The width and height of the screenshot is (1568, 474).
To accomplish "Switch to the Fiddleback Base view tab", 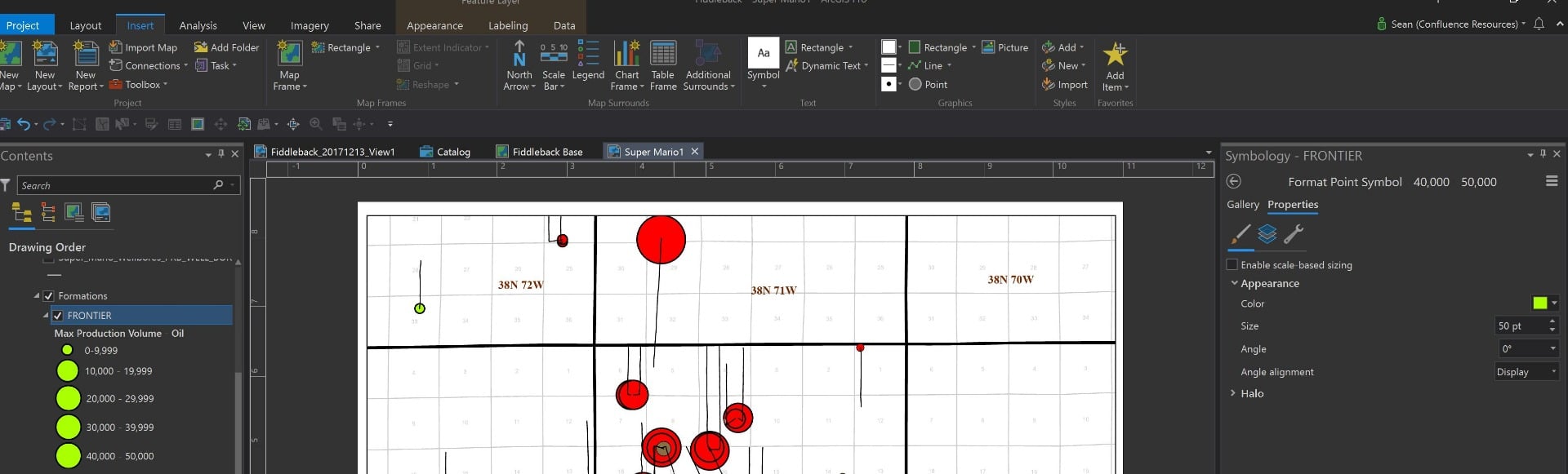I will pyautogui.click(x=539, y=152).
